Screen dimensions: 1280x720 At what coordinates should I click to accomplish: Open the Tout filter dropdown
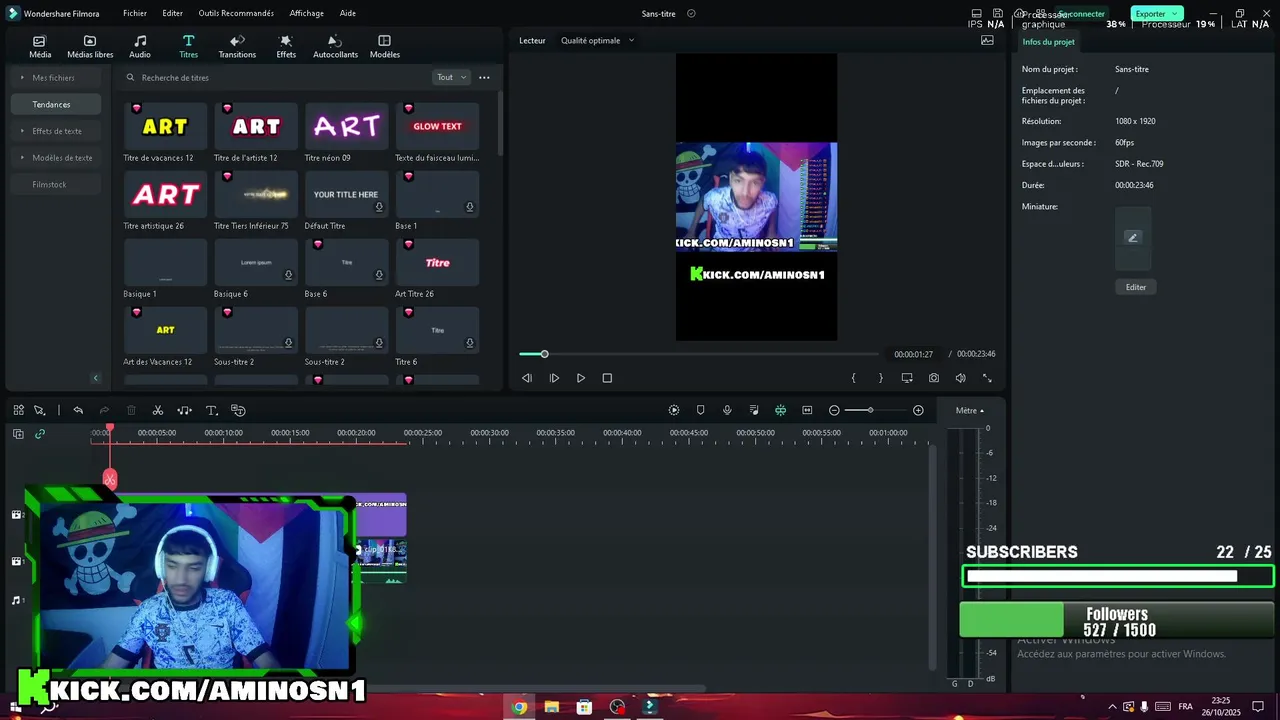pos(451,77)
